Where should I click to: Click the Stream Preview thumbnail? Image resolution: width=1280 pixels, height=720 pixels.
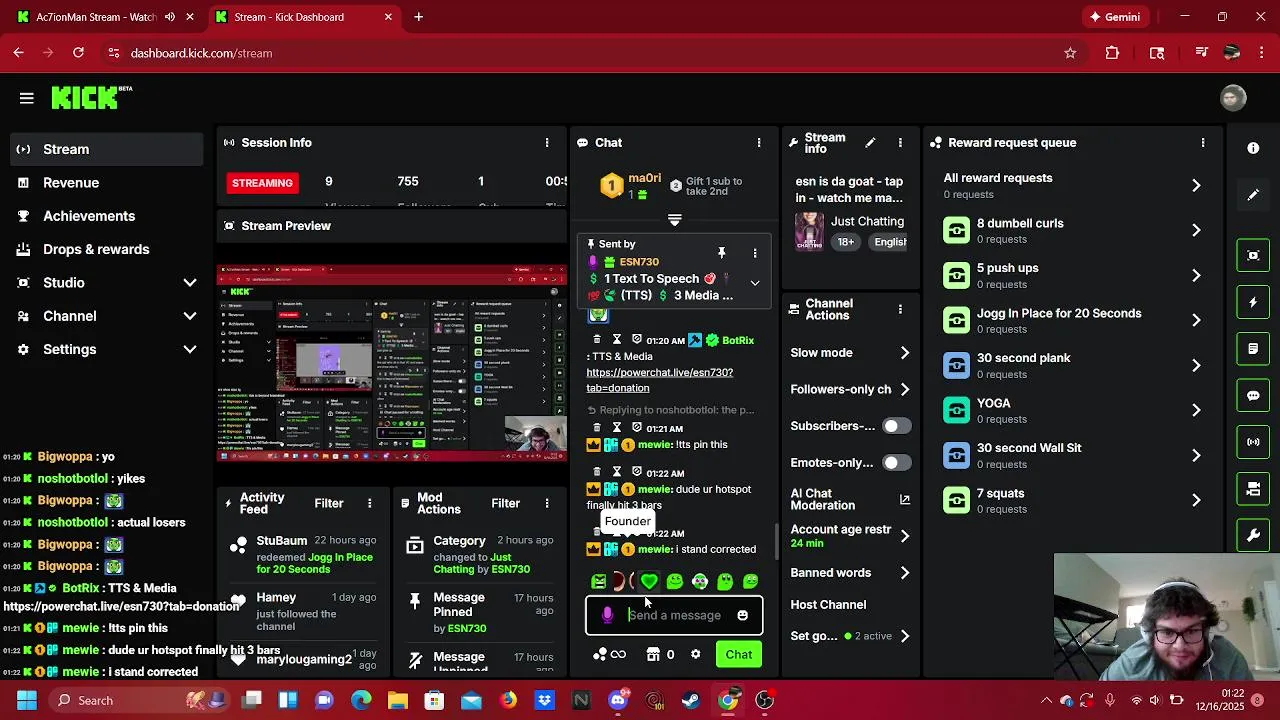pyautogui.click(x=392, y=364)
